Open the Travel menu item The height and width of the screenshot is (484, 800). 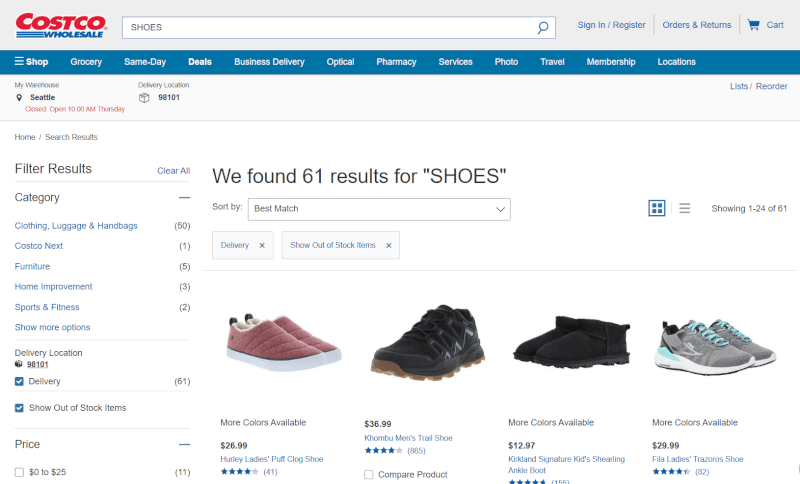click(553, 62)
